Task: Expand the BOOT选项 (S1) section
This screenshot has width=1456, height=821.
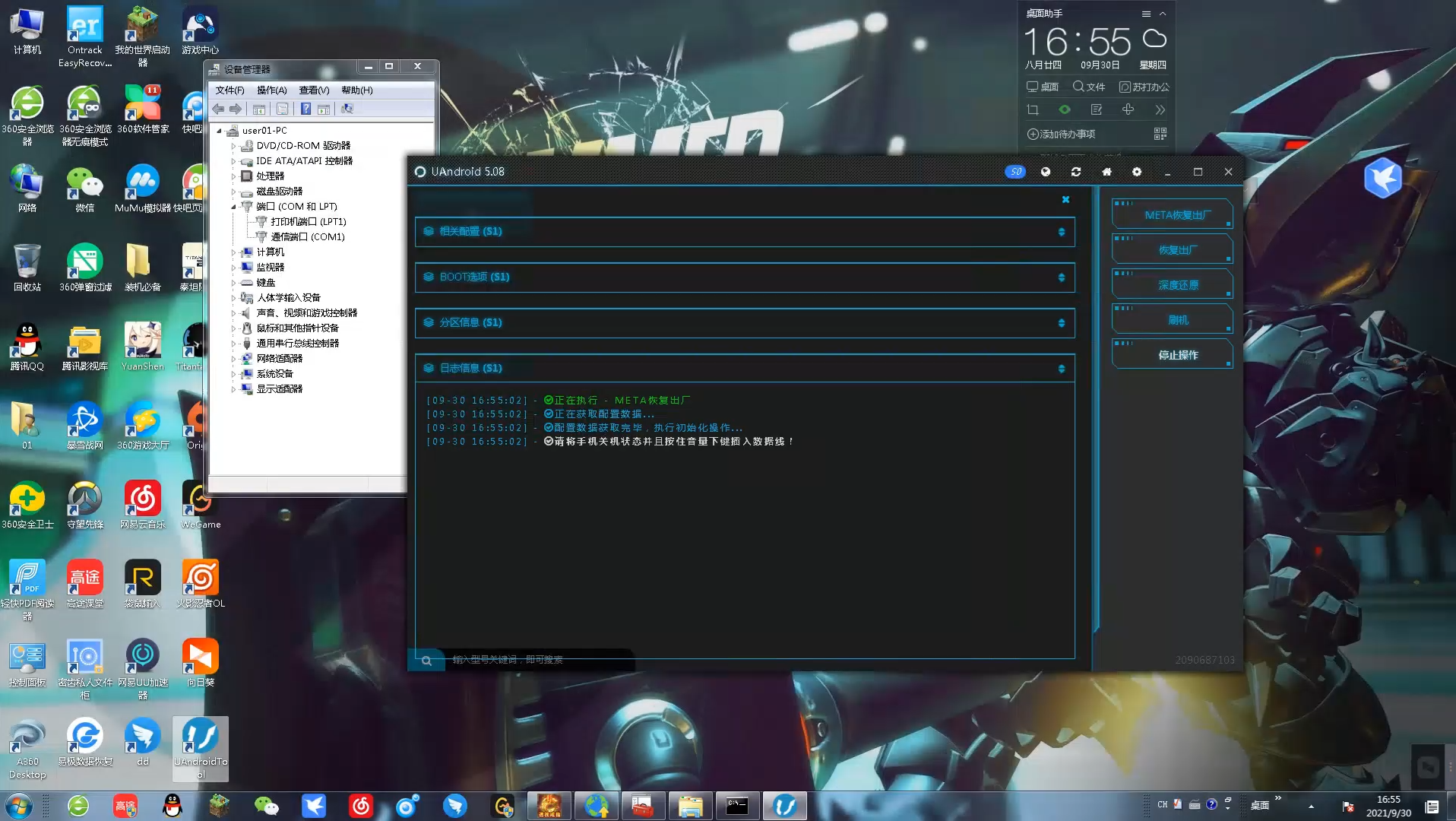Action: point(745,277)
